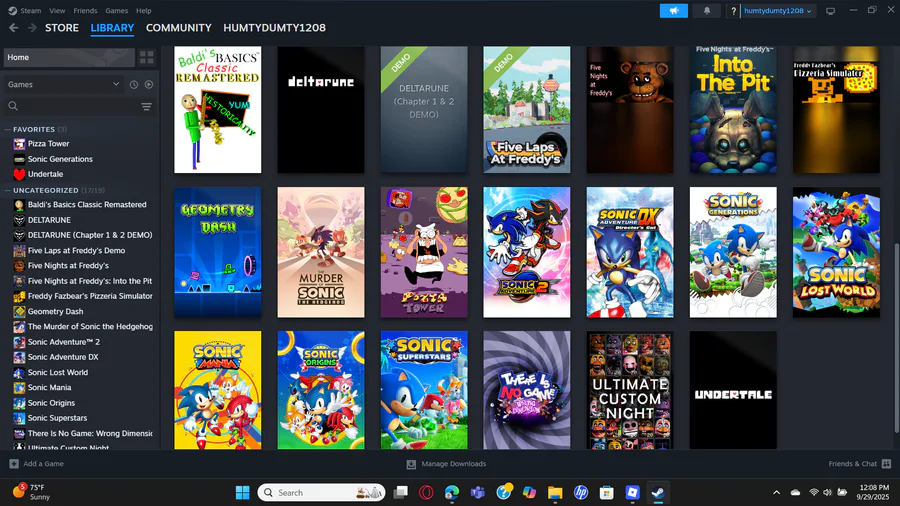Open the Steam menu
Viewport: 900px width, 506px height.
pos(30,10)
